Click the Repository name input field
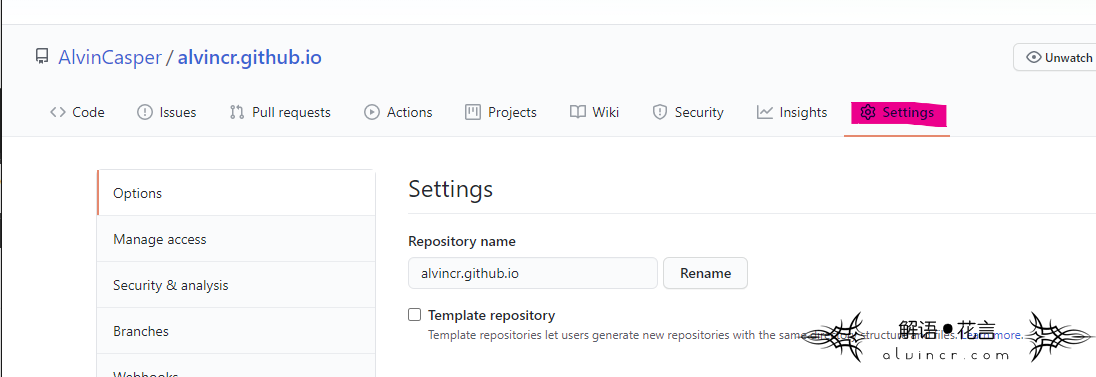This screenshot has width=1096, height=377. tap(533, 273)
